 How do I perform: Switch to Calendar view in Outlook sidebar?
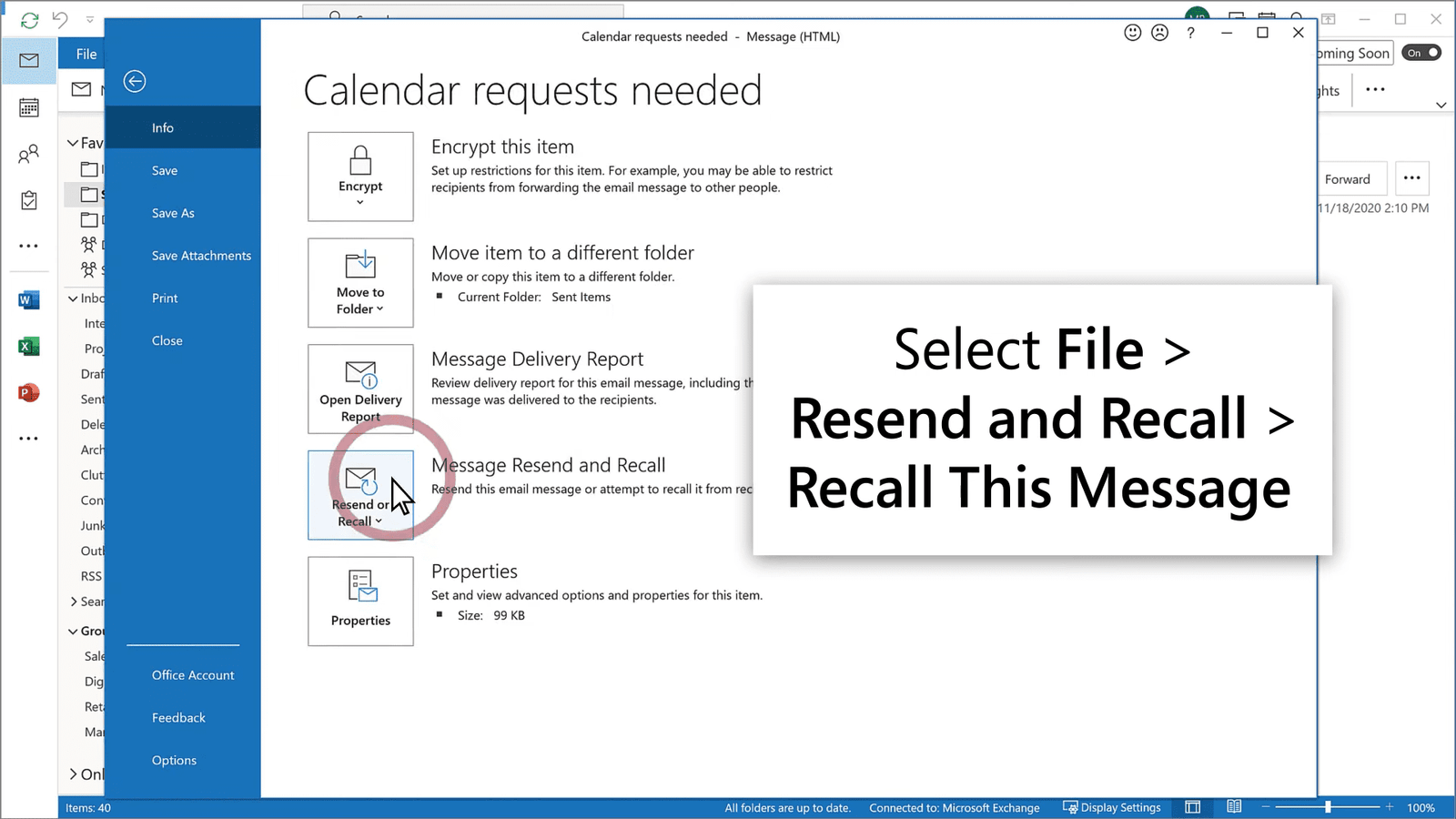29,107
